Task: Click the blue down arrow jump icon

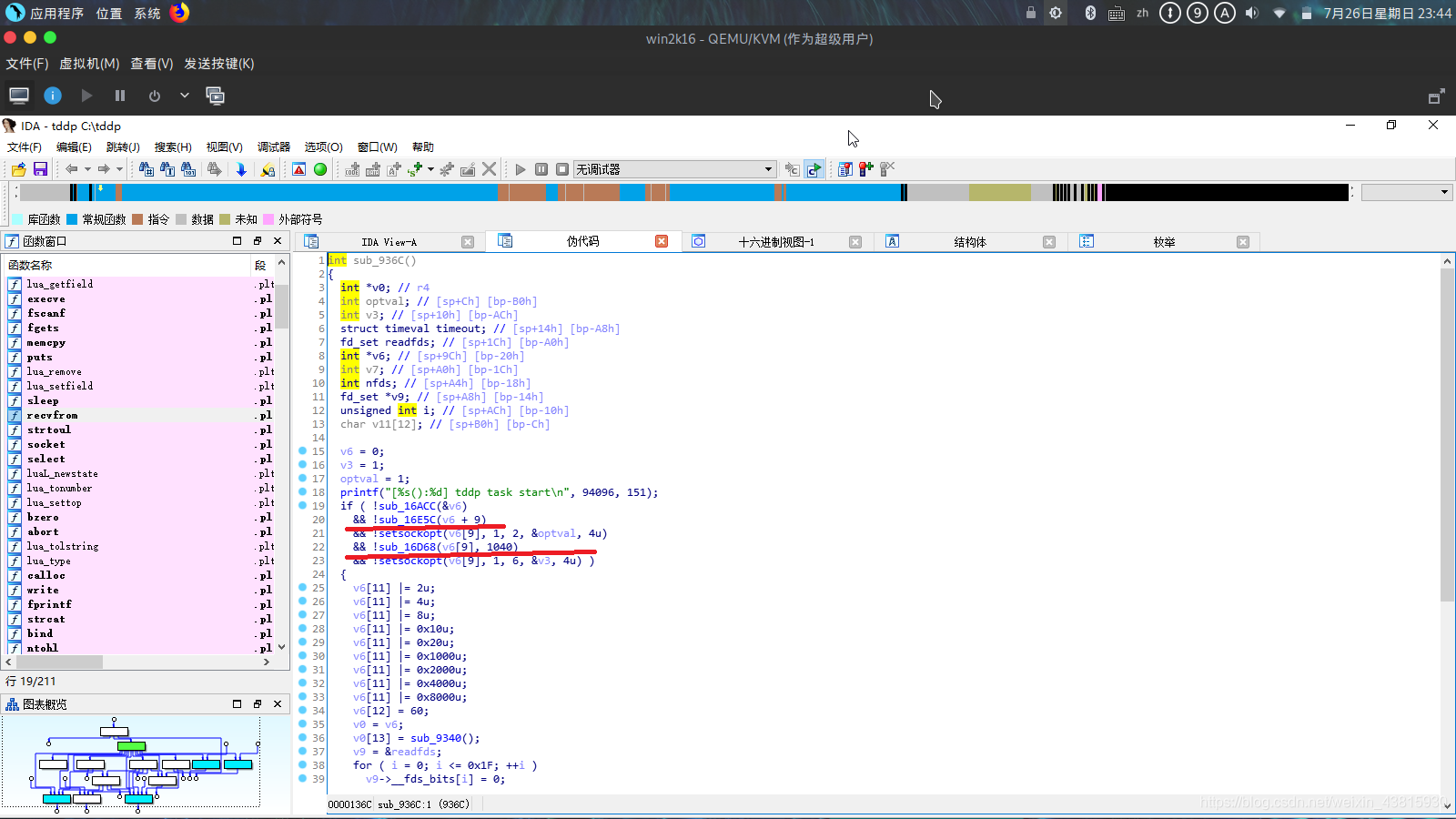Action: pos(241,169)
